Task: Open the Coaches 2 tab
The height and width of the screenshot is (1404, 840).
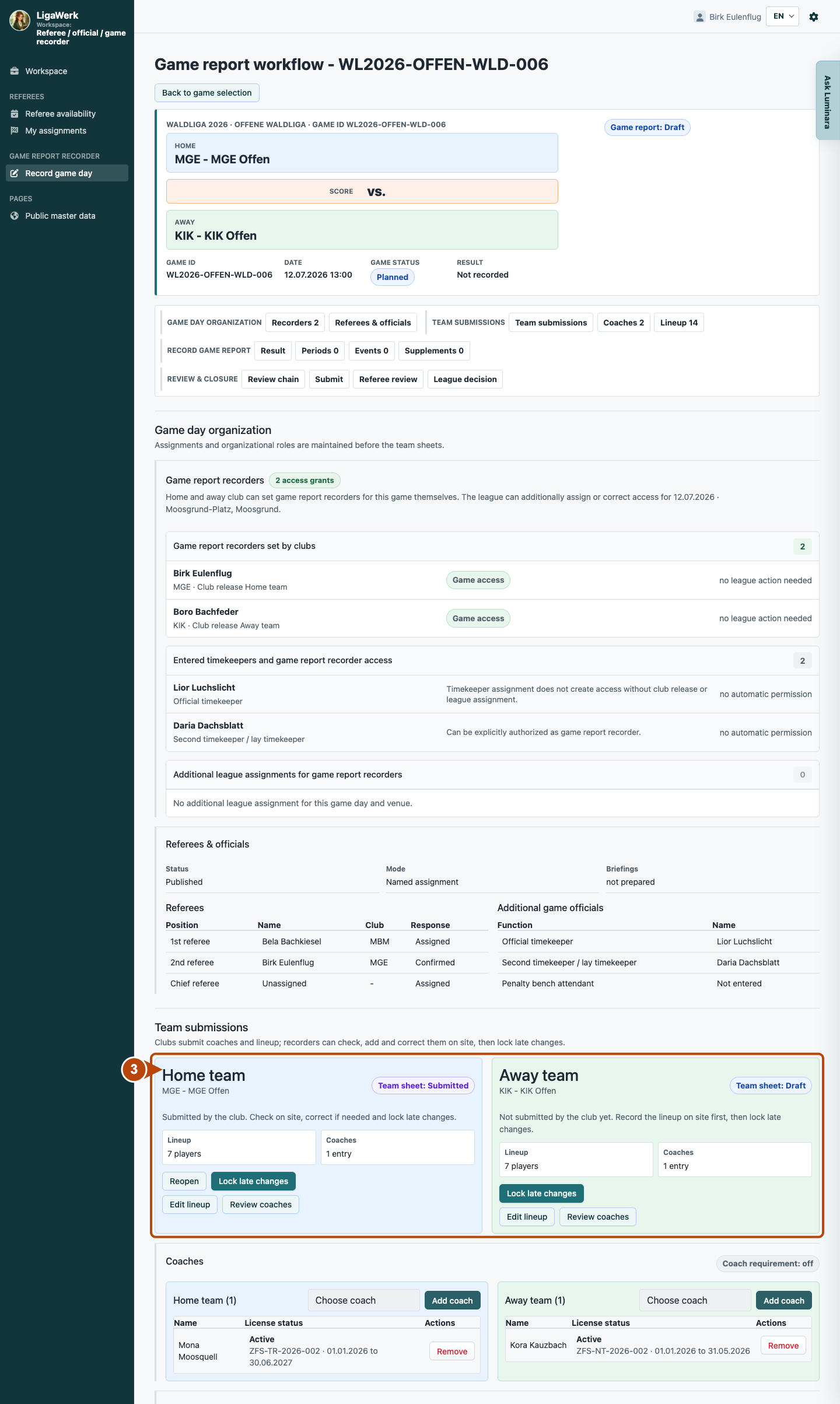Action: 624,323
